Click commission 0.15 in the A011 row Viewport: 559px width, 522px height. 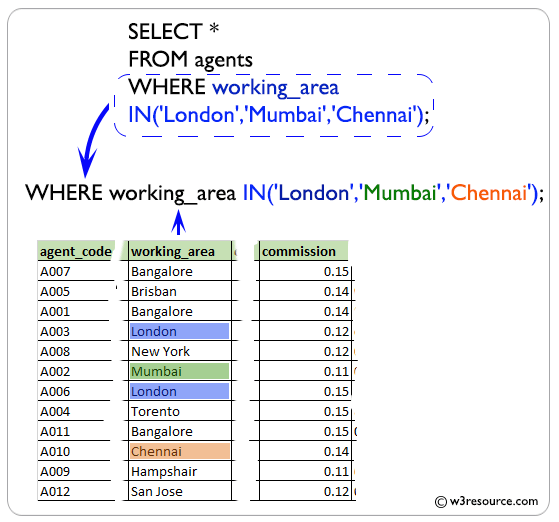(305, 431)
